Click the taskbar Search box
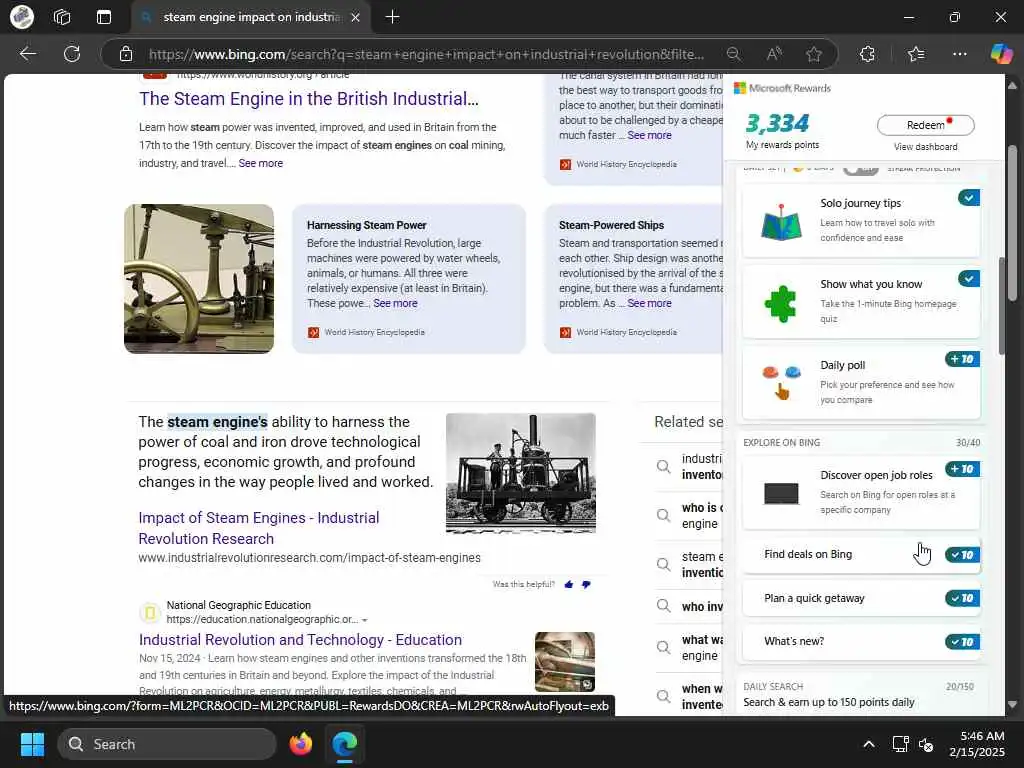This screenshot has height=768, width=1024. tap(167, 744)
